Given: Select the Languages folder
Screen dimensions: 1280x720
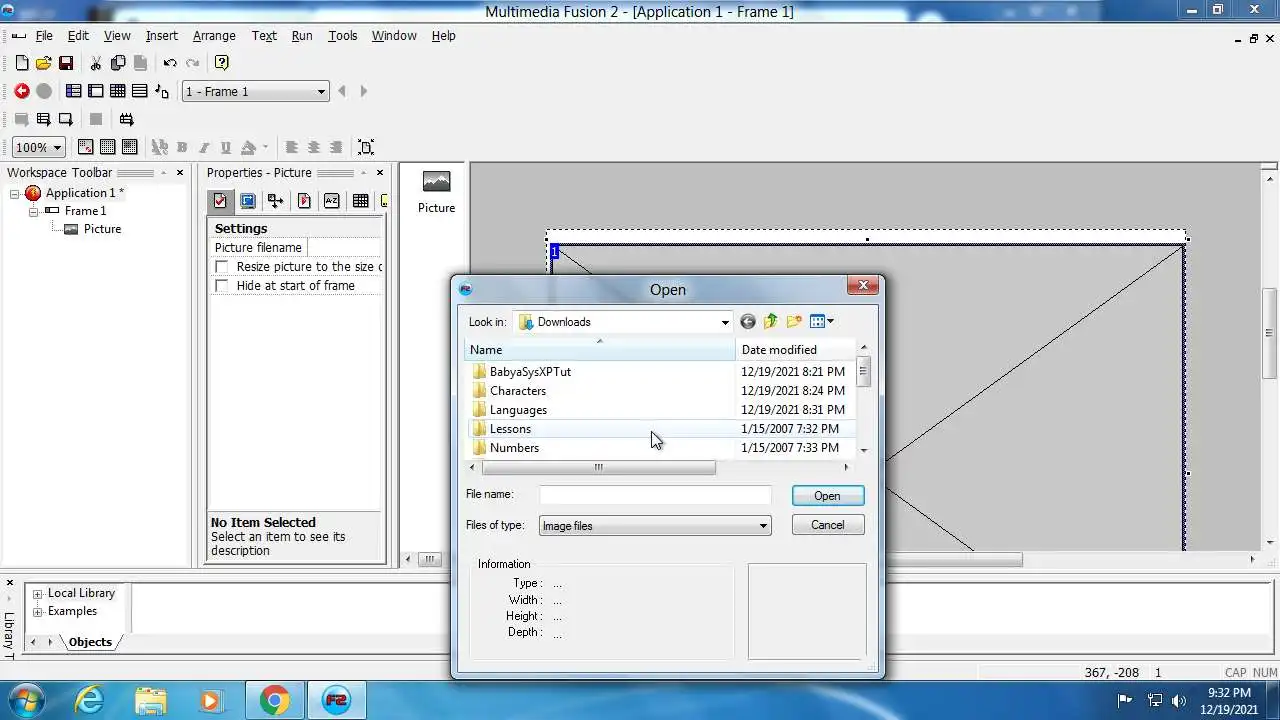Looking at the screenshot, I should coord(518,410).
